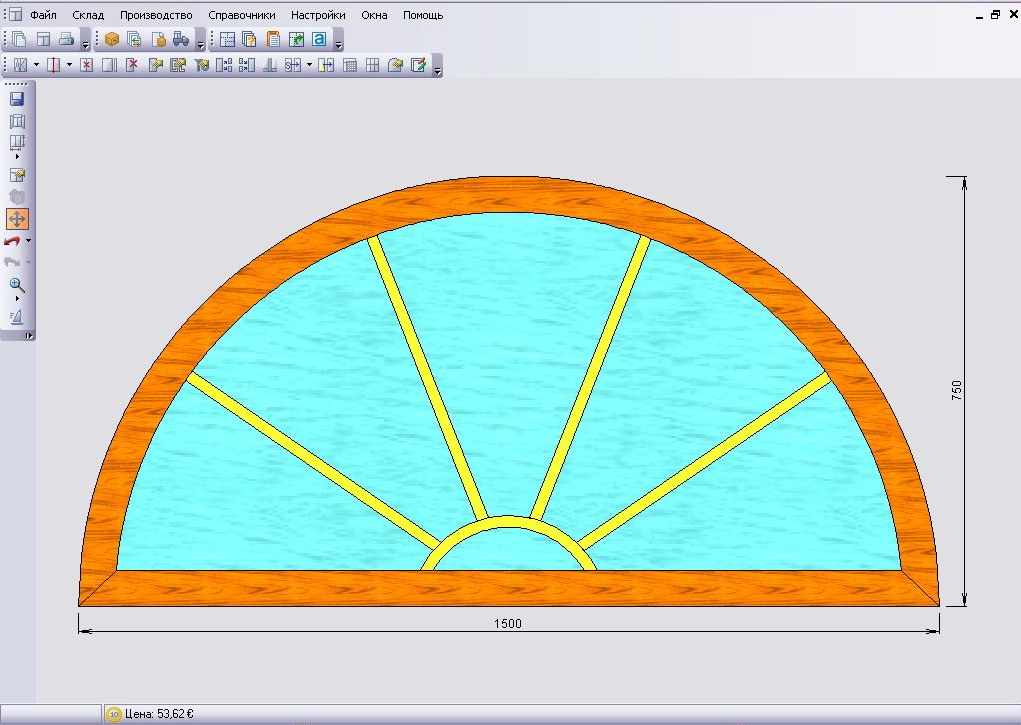Click the second blue-arrows align icon

coord(247,65)
